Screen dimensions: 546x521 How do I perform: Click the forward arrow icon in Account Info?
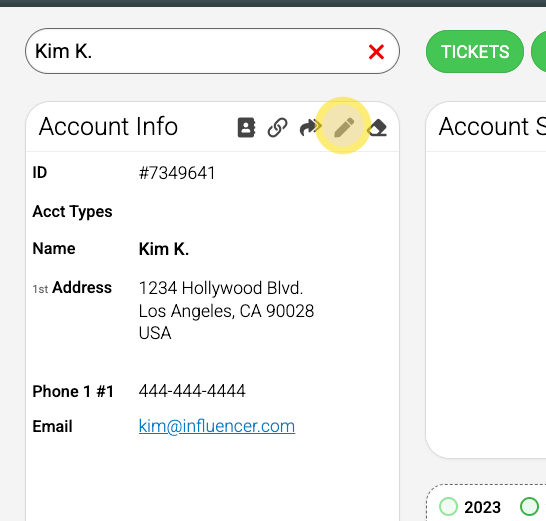click(x=309, y=127)
